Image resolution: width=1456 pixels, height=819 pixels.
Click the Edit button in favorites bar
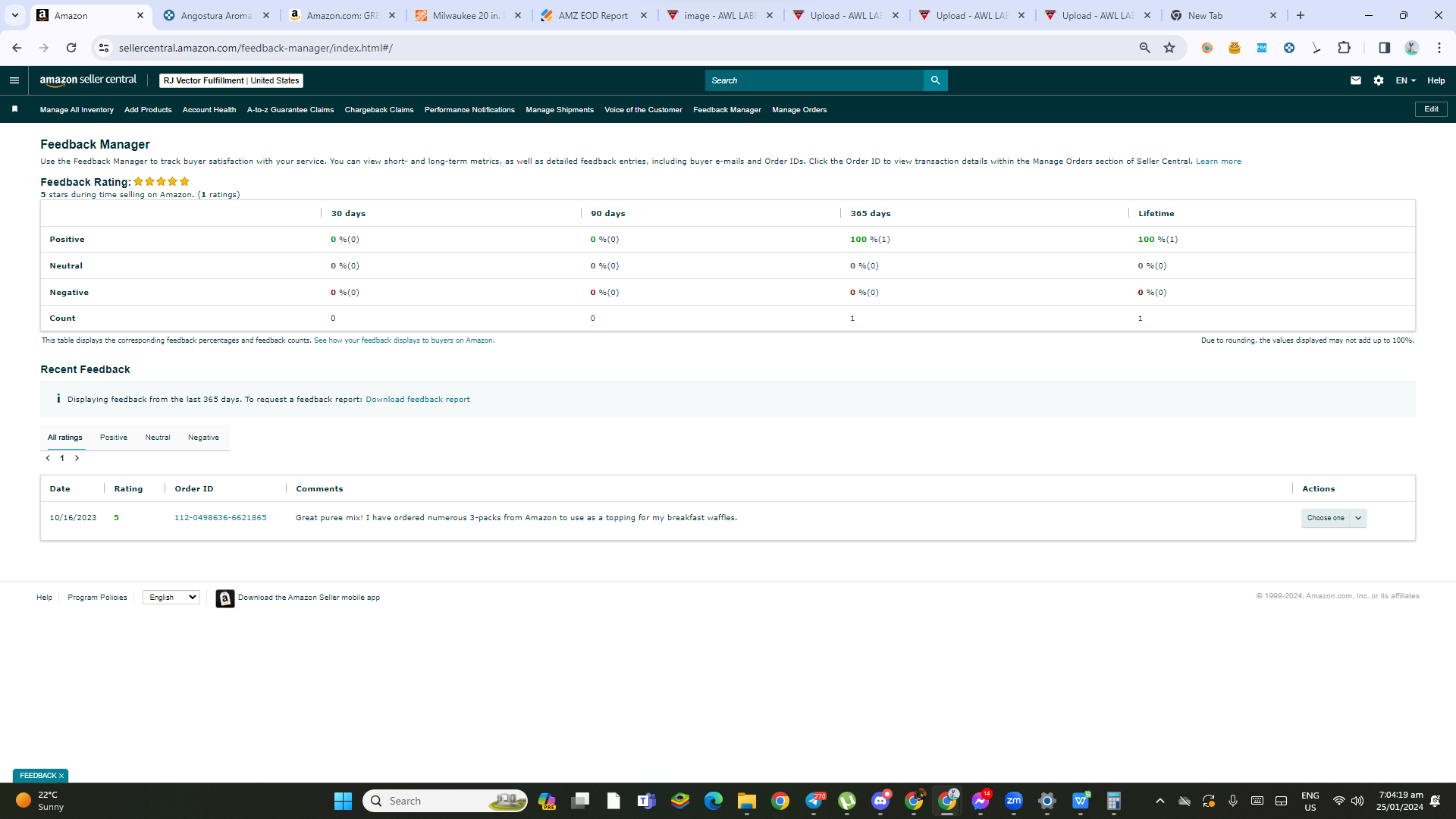point(1431,109)
